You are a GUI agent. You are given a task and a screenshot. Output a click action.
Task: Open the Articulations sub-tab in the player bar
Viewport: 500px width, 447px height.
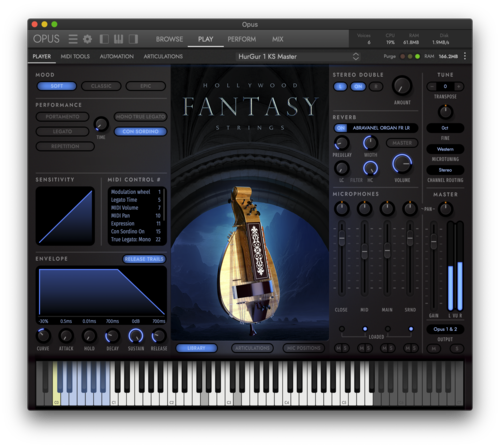163,56
